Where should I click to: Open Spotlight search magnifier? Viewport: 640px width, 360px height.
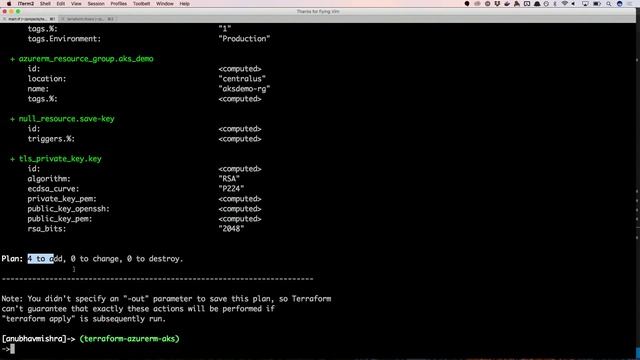point(609,4)
